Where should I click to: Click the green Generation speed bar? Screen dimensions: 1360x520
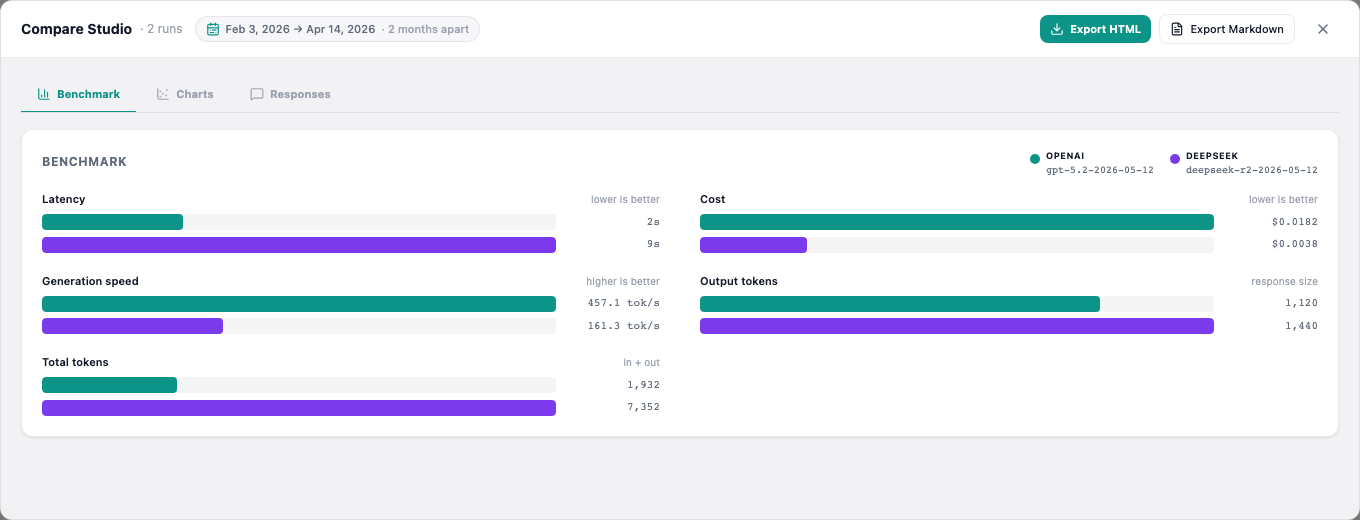point(299,304)
